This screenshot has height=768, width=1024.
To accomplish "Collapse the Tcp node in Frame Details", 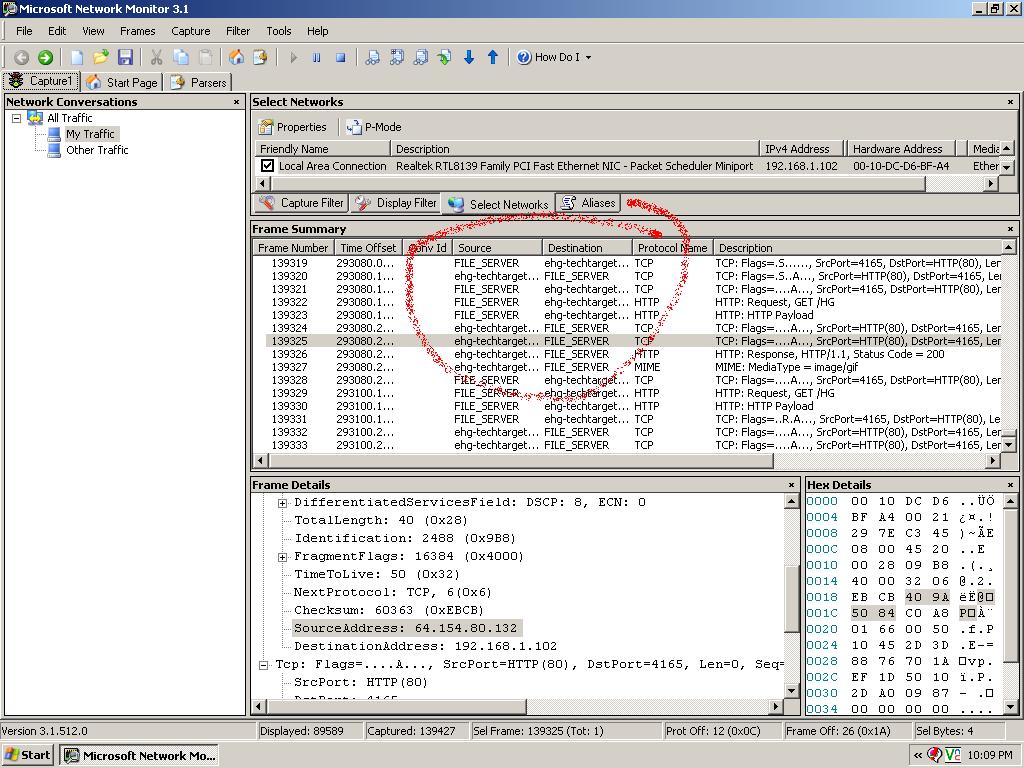I will point(263,665).
